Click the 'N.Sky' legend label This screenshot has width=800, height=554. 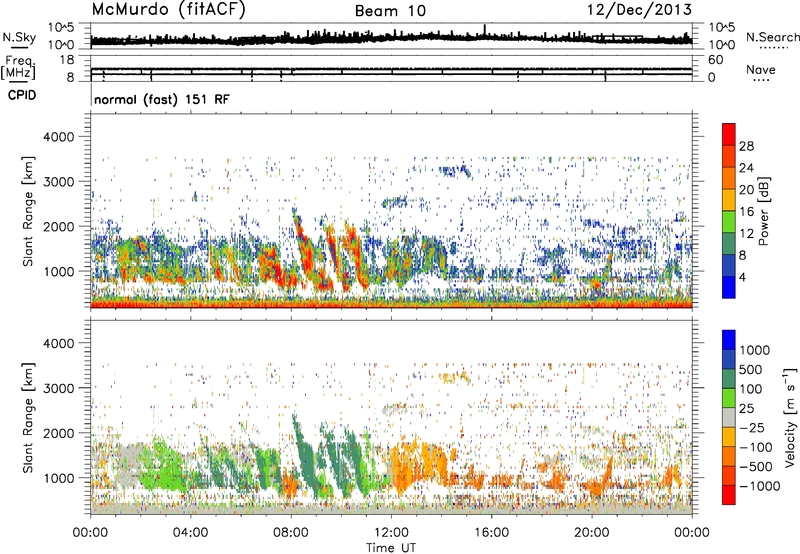(x=19, y=37)
